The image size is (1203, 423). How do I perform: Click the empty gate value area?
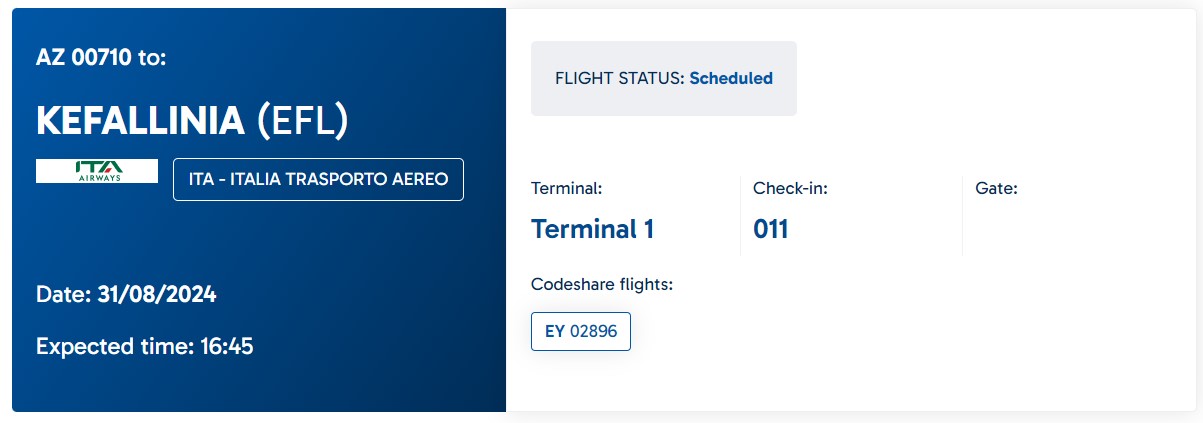pos(1074,229)
